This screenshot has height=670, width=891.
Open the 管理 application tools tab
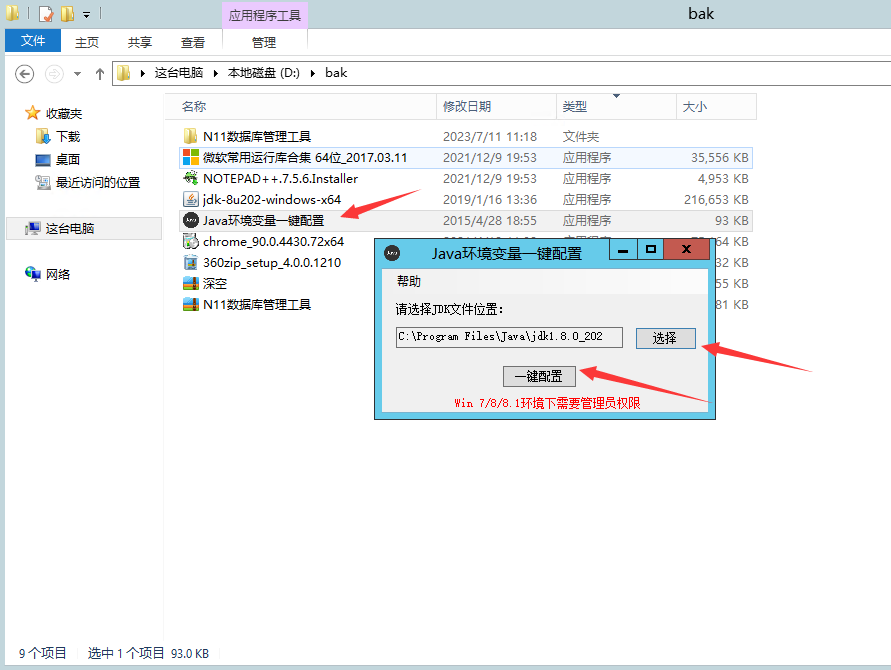[264, 40]
